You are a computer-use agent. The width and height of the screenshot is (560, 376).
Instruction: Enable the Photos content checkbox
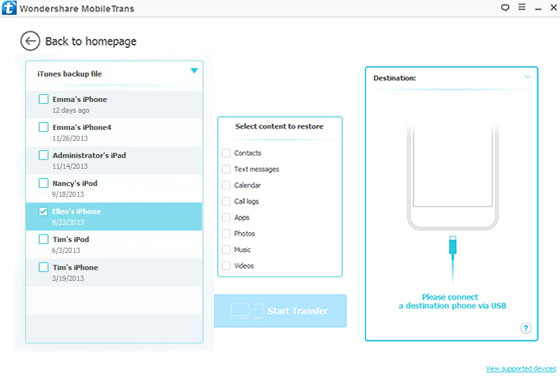click(x=226, y=233)
